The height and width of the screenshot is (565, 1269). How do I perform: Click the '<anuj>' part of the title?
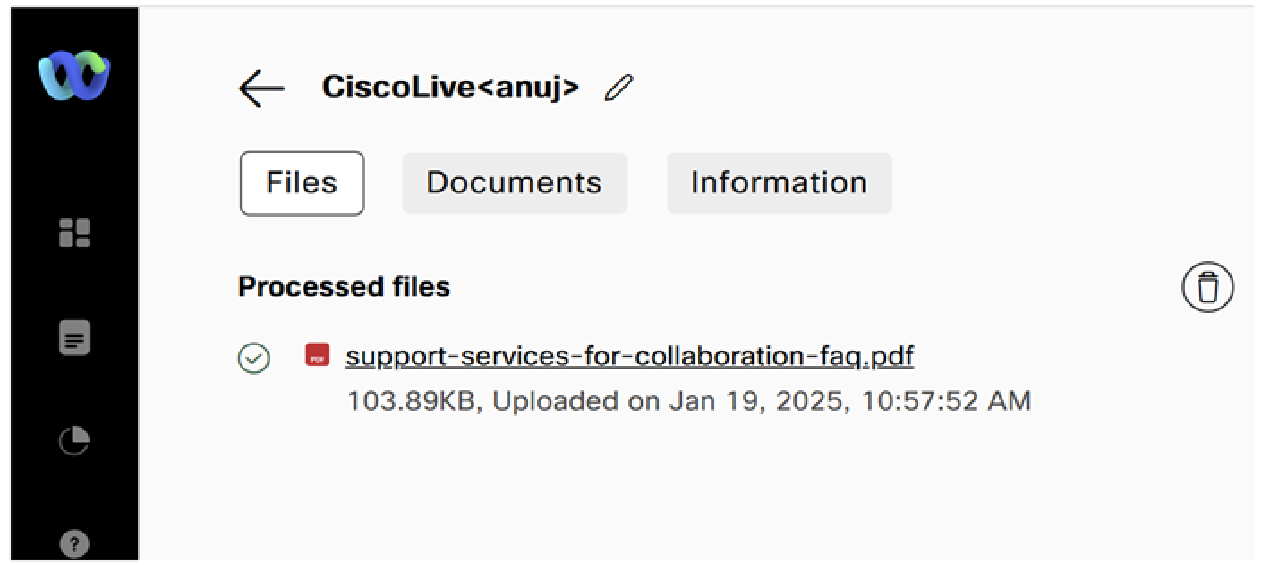[522, 87]
